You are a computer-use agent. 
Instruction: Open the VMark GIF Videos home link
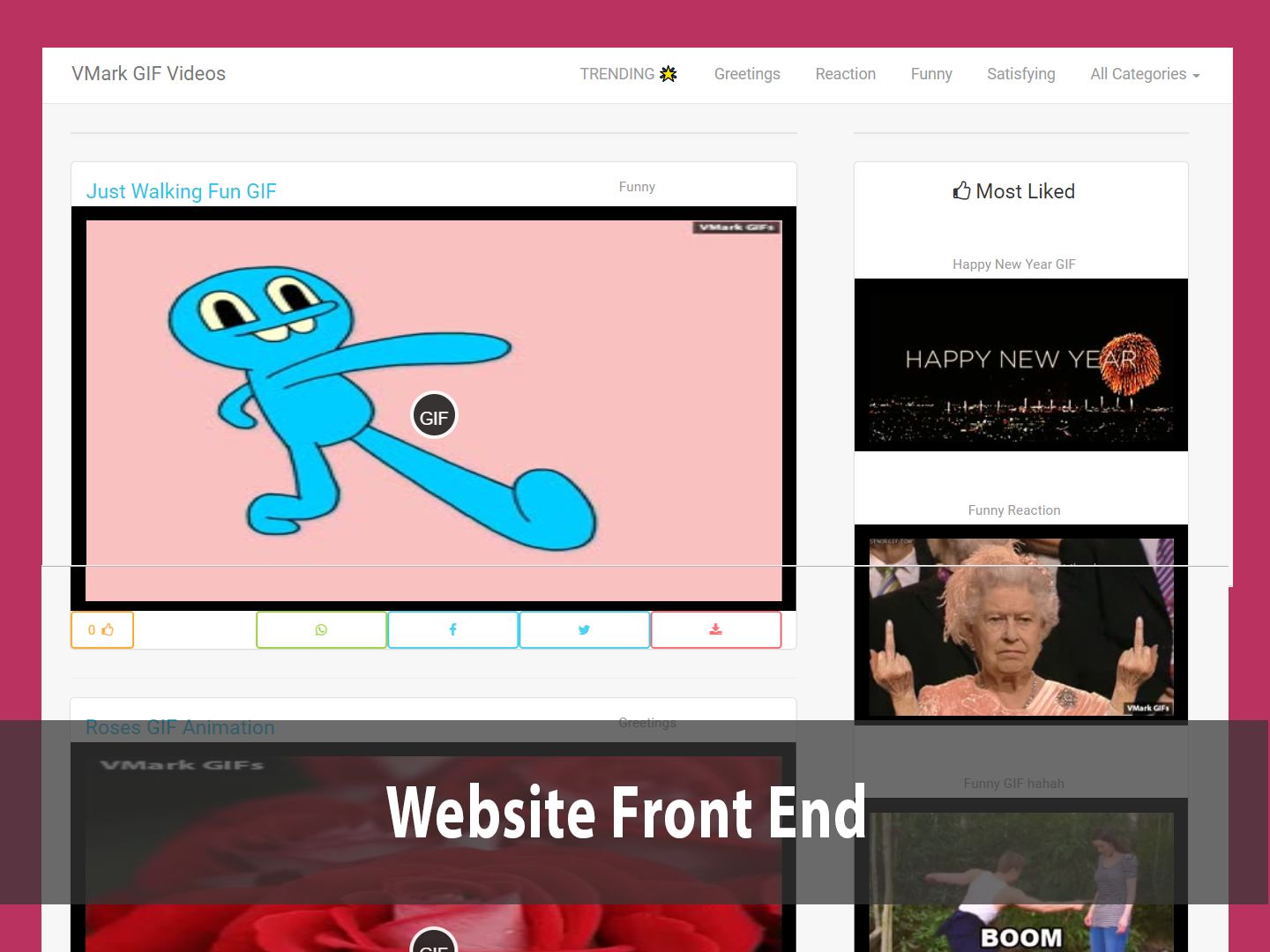click(x=148, y=74)
